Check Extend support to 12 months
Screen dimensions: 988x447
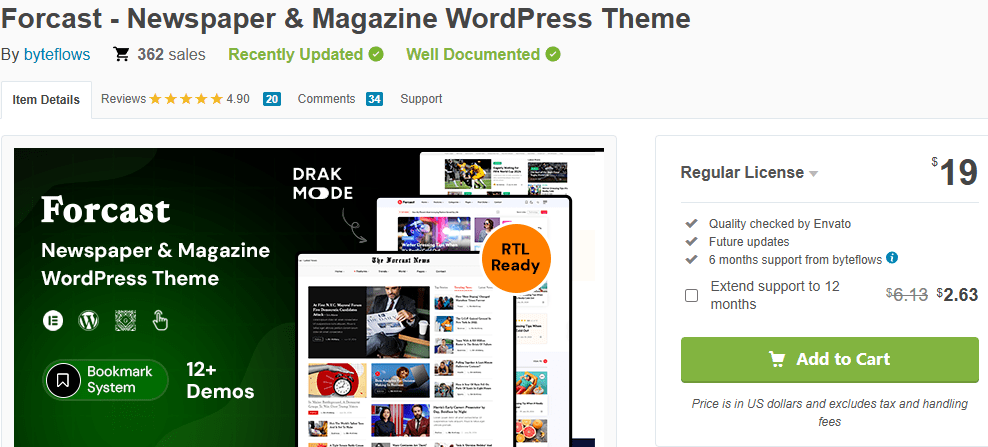[691, 295]
